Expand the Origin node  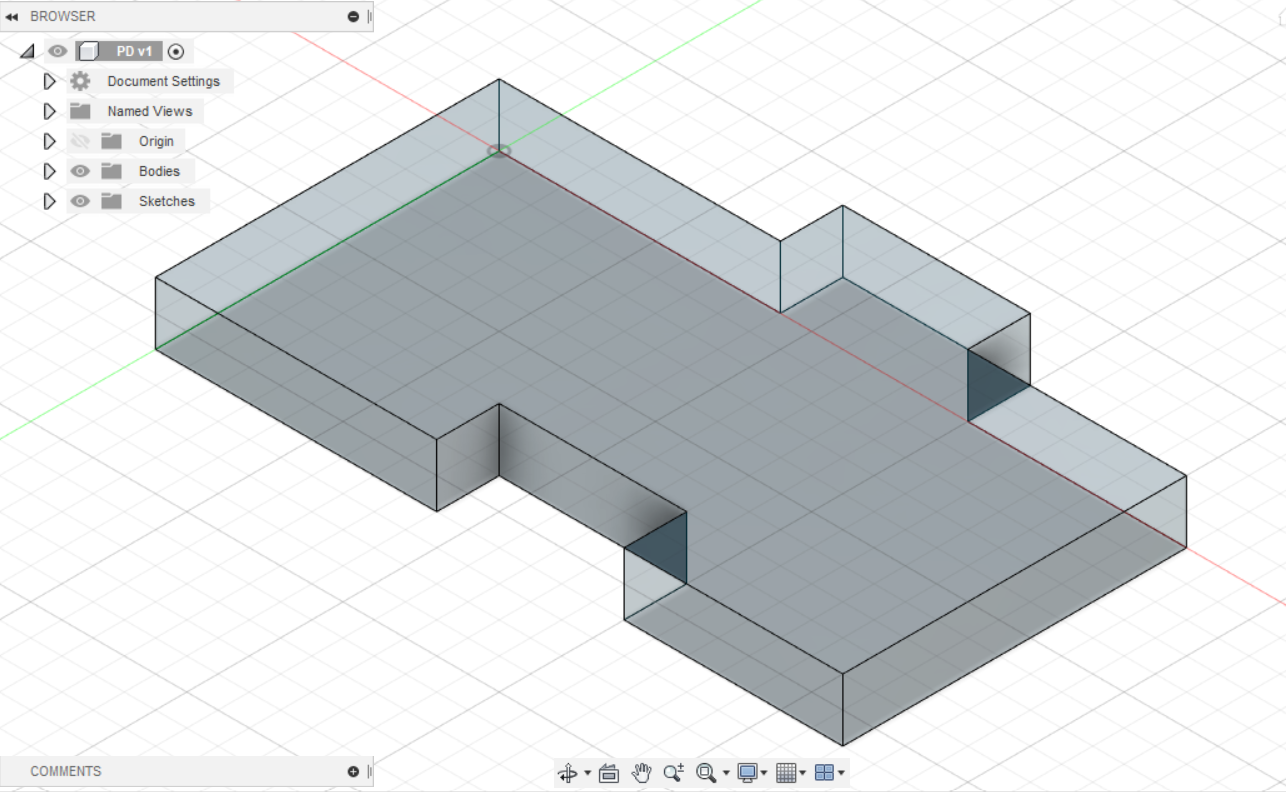pyautogui.click(x=49, y=141)
